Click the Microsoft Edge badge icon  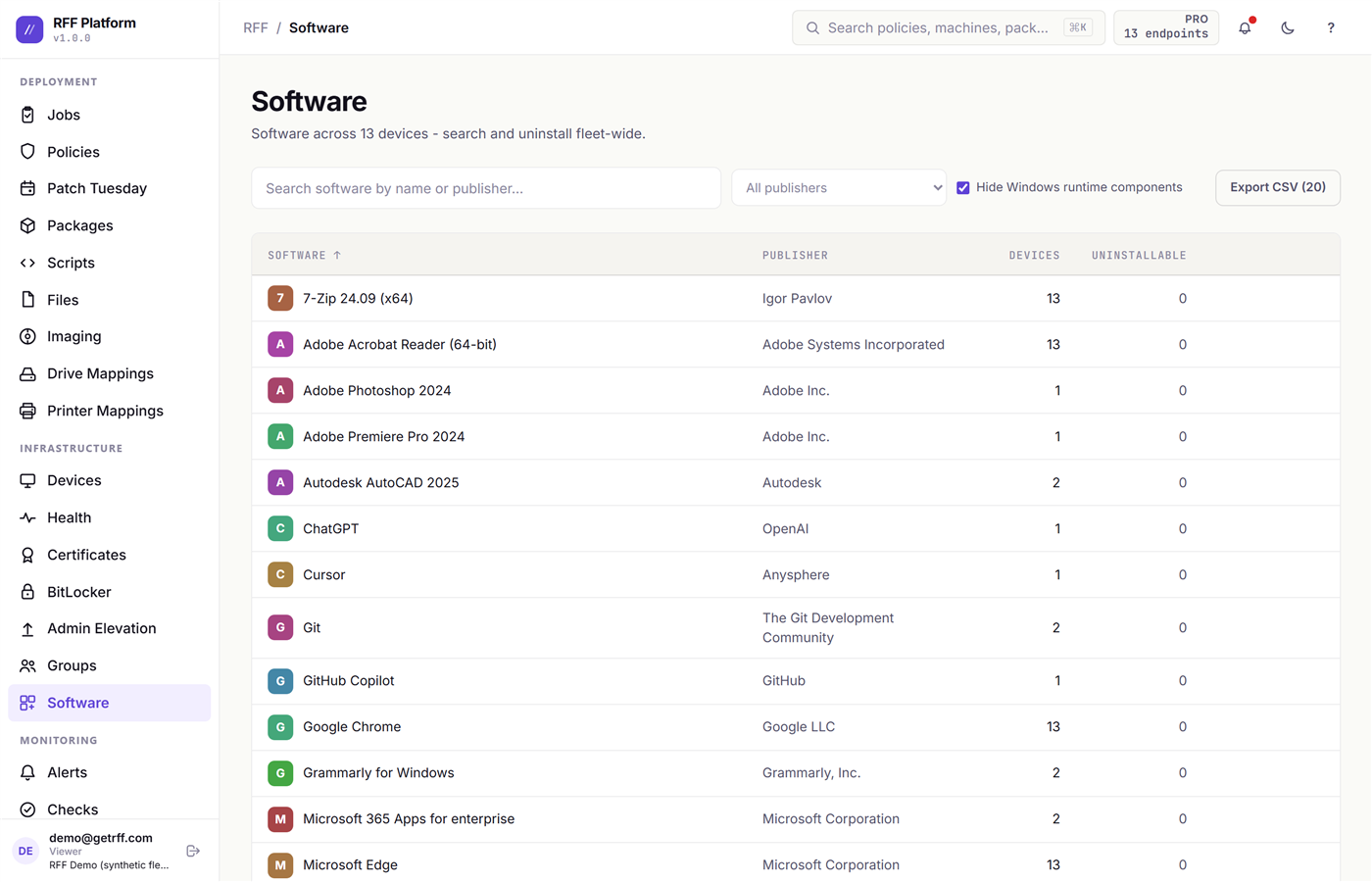[280, 864]
